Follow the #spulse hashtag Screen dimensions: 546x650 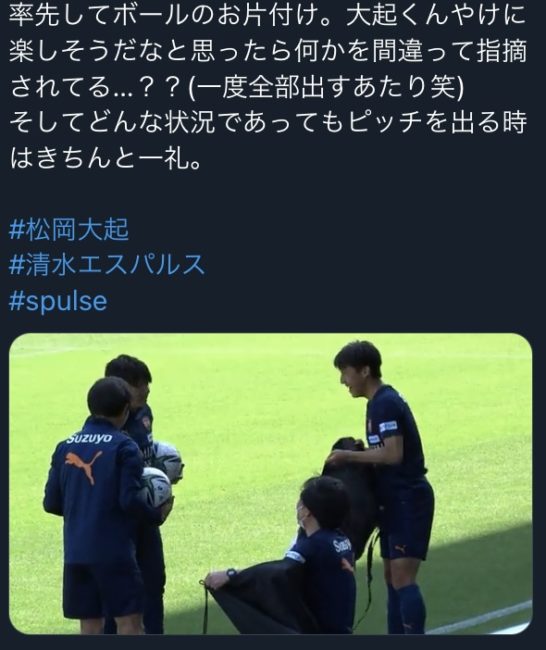pos(58,301)
